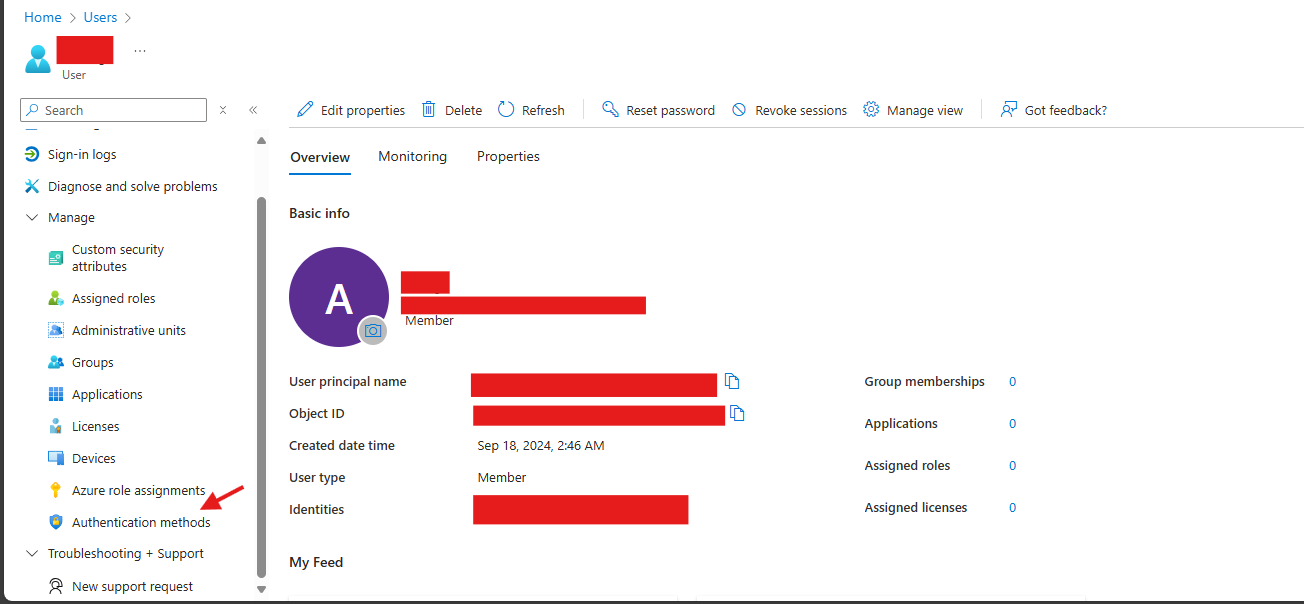The image size is (1304, 604).
Task: Switch to the Monitoring tab
Action: point(412,157)
